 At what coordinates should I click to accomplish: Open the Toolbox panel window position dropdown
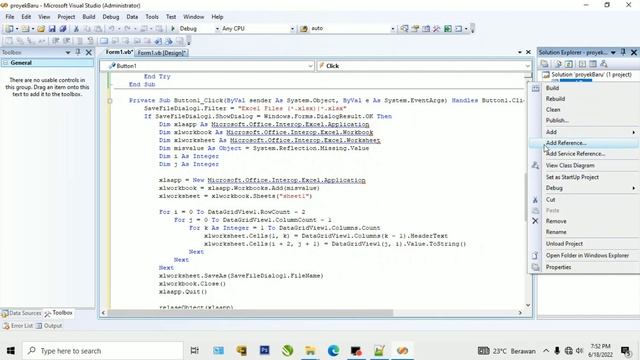[x=68, y=52]
